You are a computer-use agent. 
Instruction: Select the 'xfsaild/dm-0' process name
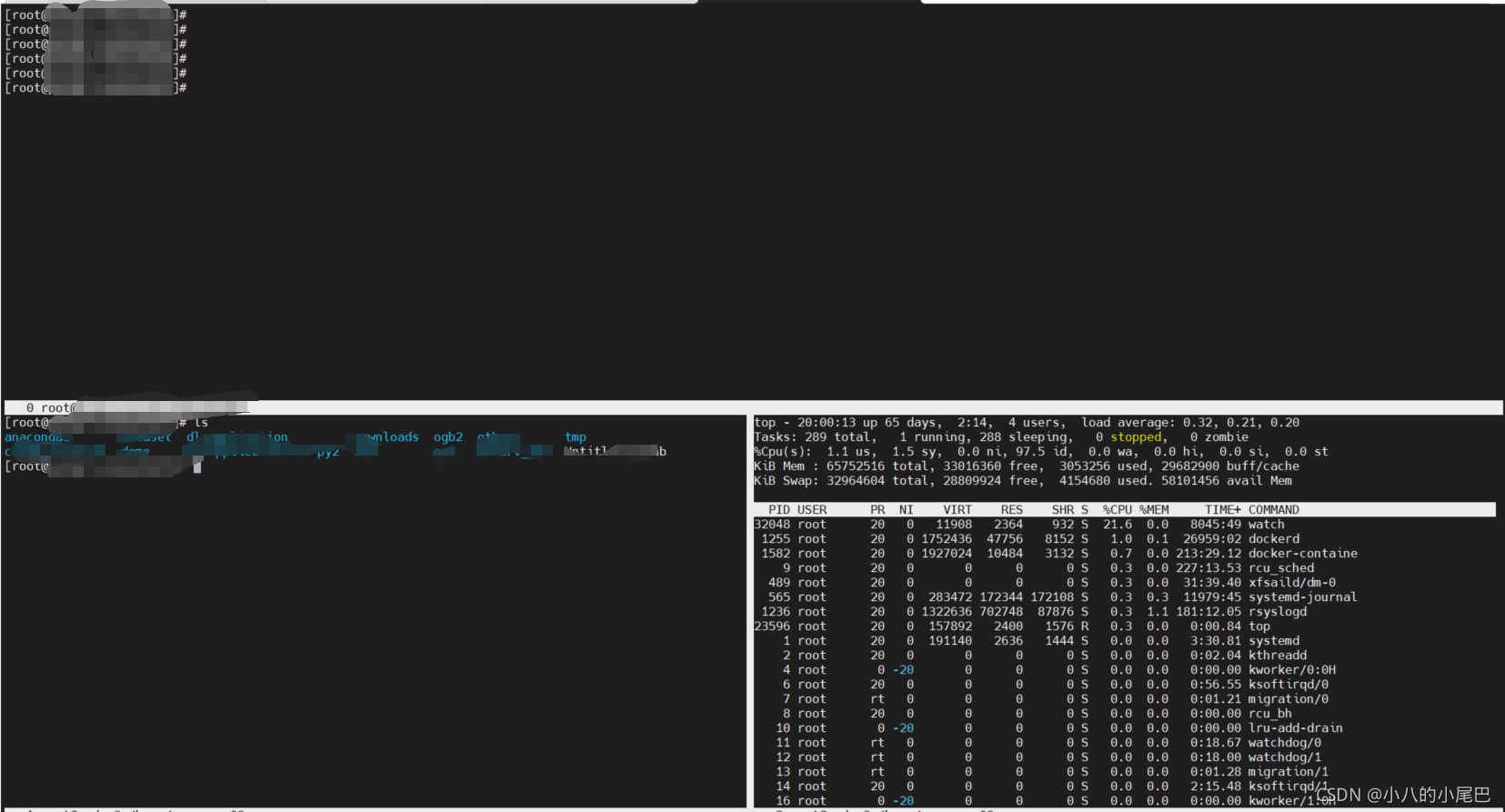(1292, 583)
